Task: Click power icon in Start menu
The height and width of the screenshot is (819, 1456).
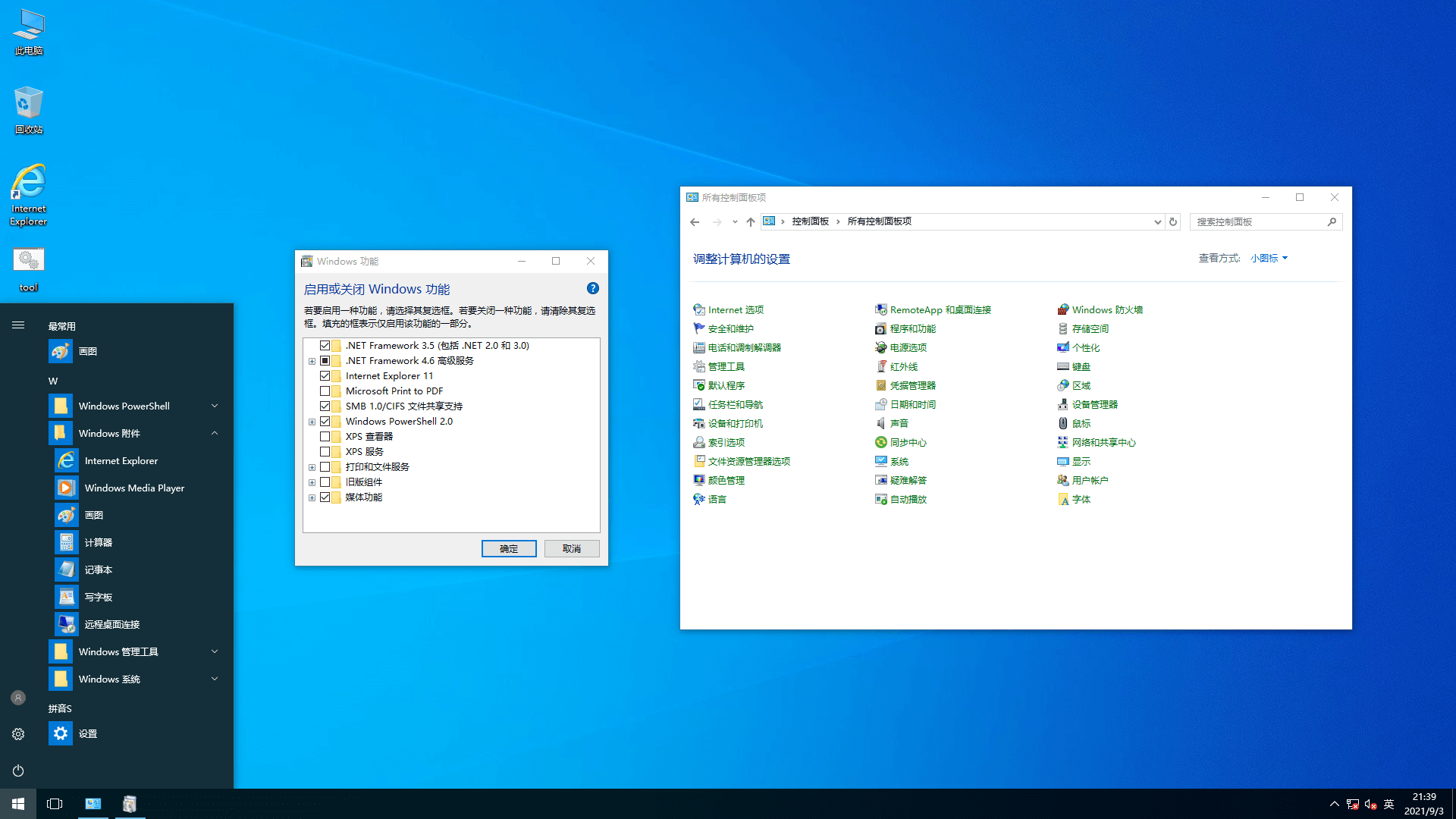Action: pyautogui.click(x=18, y=770)
